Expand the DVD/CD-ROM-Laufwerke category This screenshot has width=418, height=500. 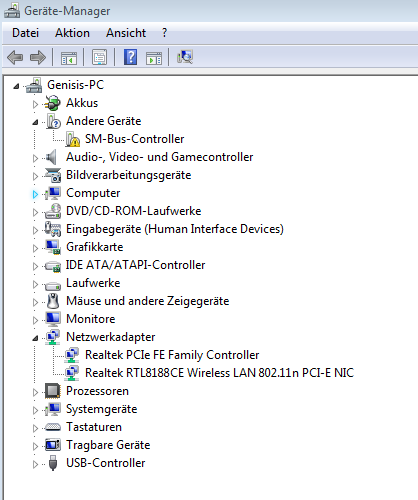pos(35,212)
